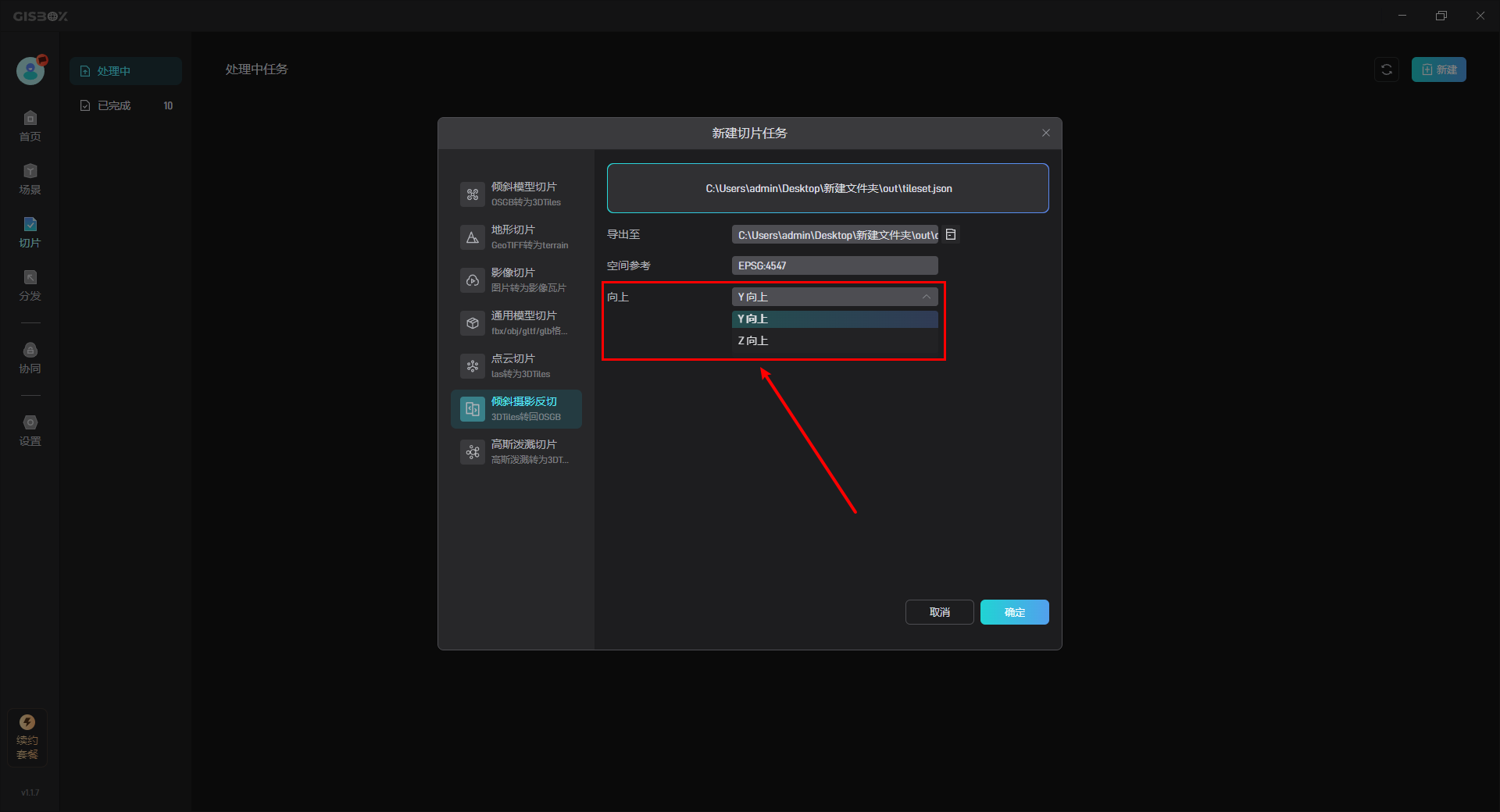Click the 导出至 field label

(623, 234)
